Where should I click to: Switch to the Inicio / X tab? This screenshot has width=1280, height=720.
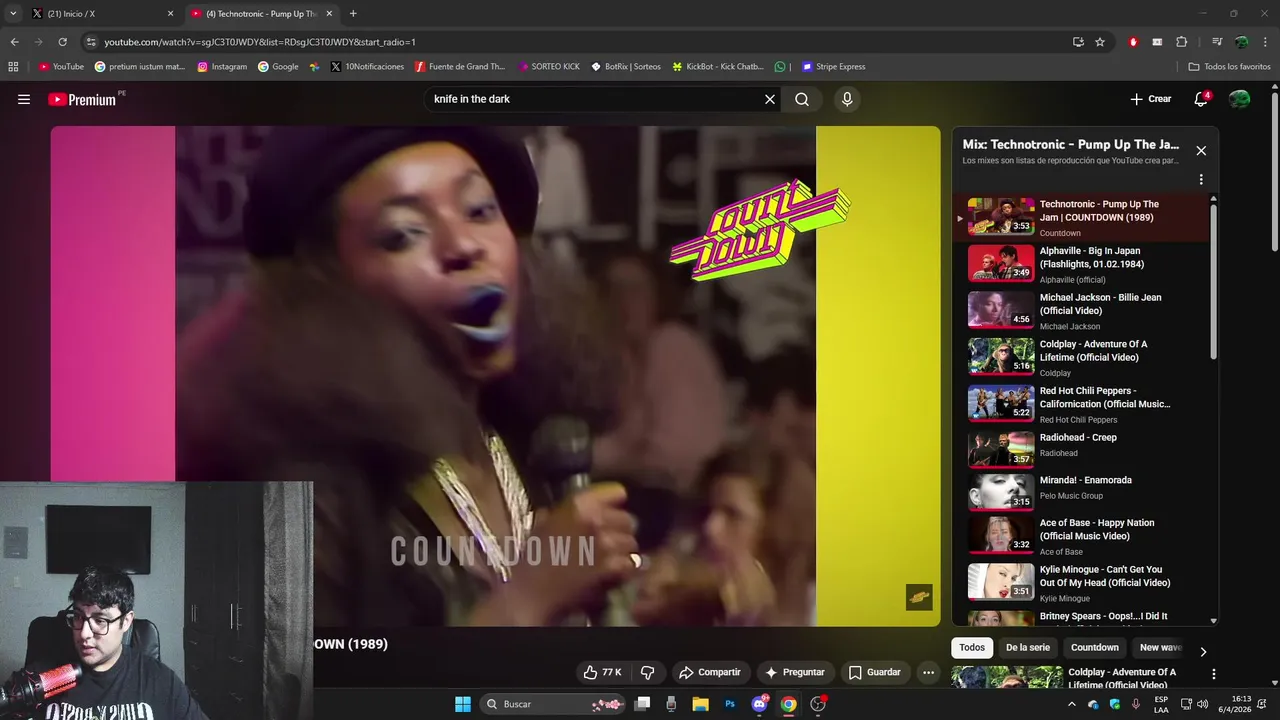[x=103, y=14]
